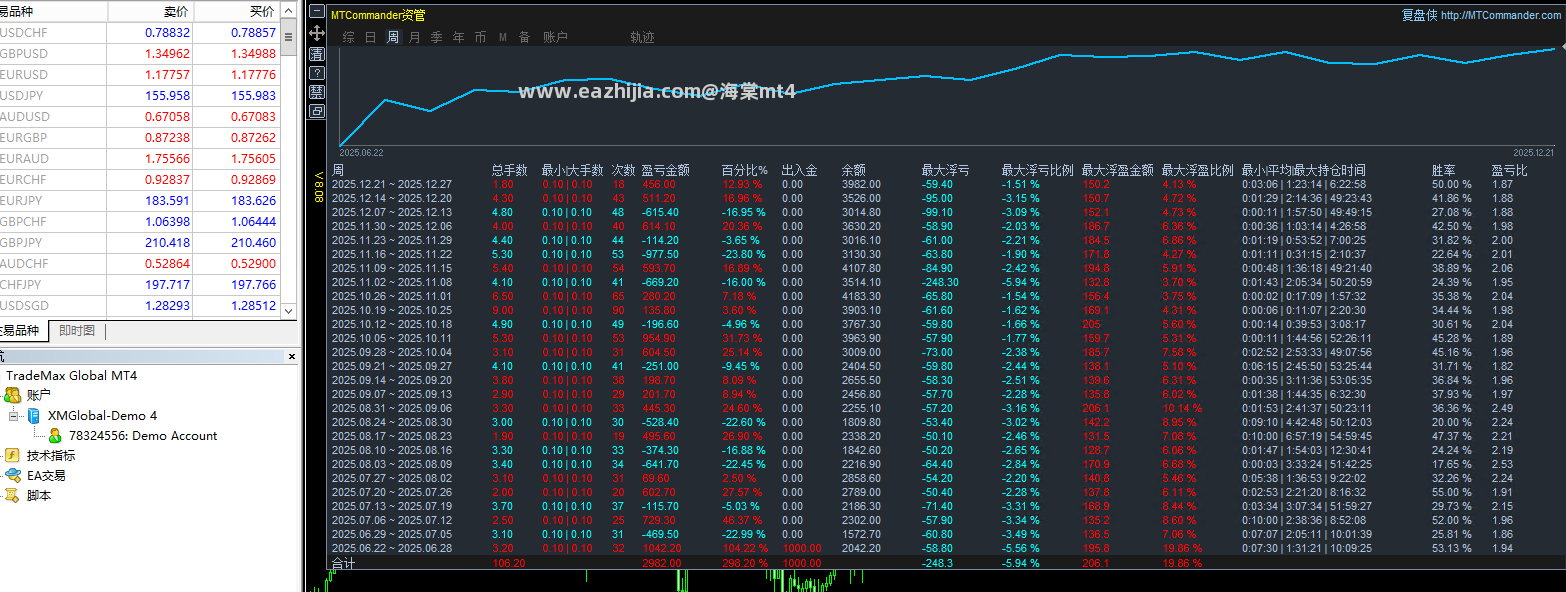Select the USDJPY symbol row
1566x592 pixels.
tap(140, 95)
